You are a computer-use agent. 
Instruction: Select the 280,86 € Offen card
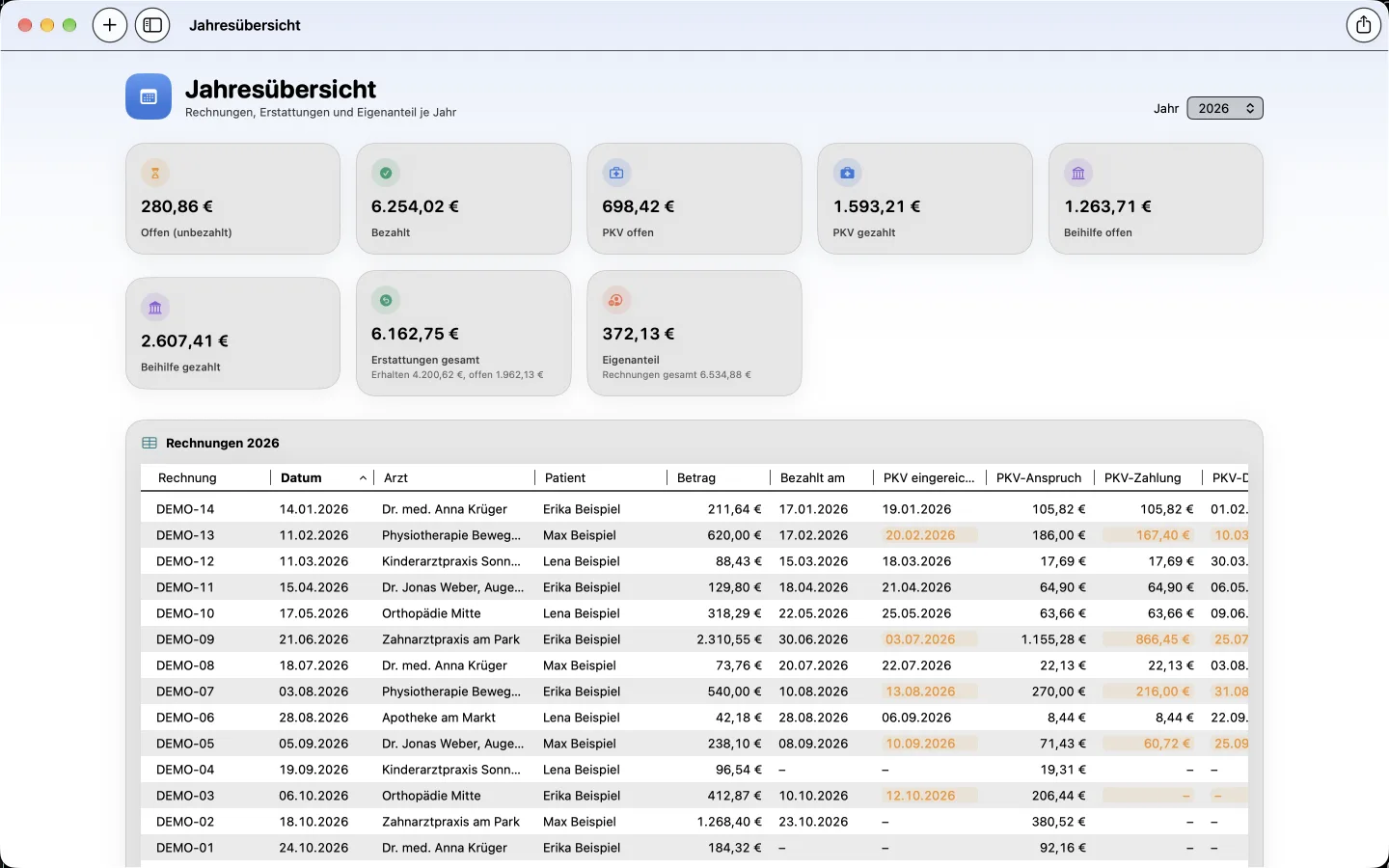232,199
